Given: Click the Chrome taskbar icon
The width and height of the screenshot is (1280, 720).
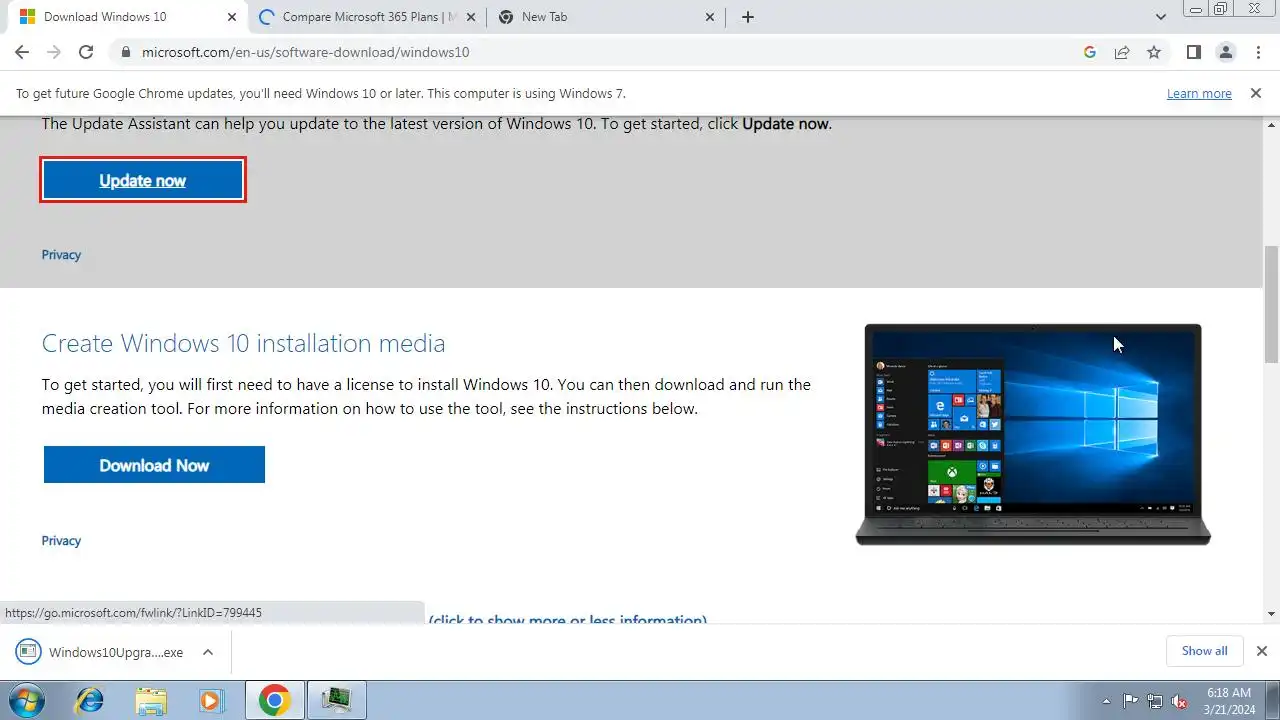Looking at the screenshot, I should click(275, 700).
